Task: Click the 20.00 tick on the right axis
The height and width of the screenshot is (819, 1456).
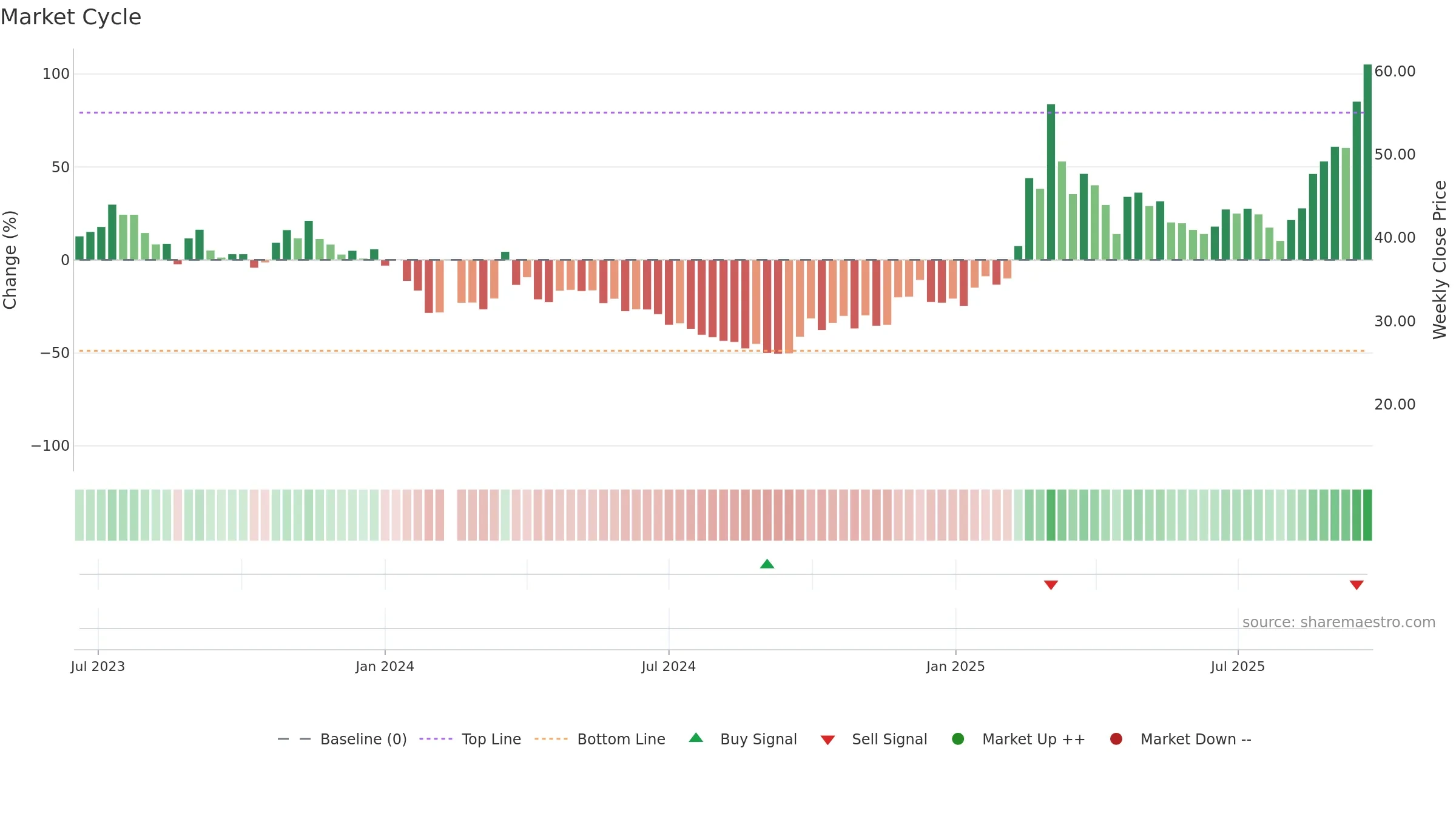Action: point(1395,405)
